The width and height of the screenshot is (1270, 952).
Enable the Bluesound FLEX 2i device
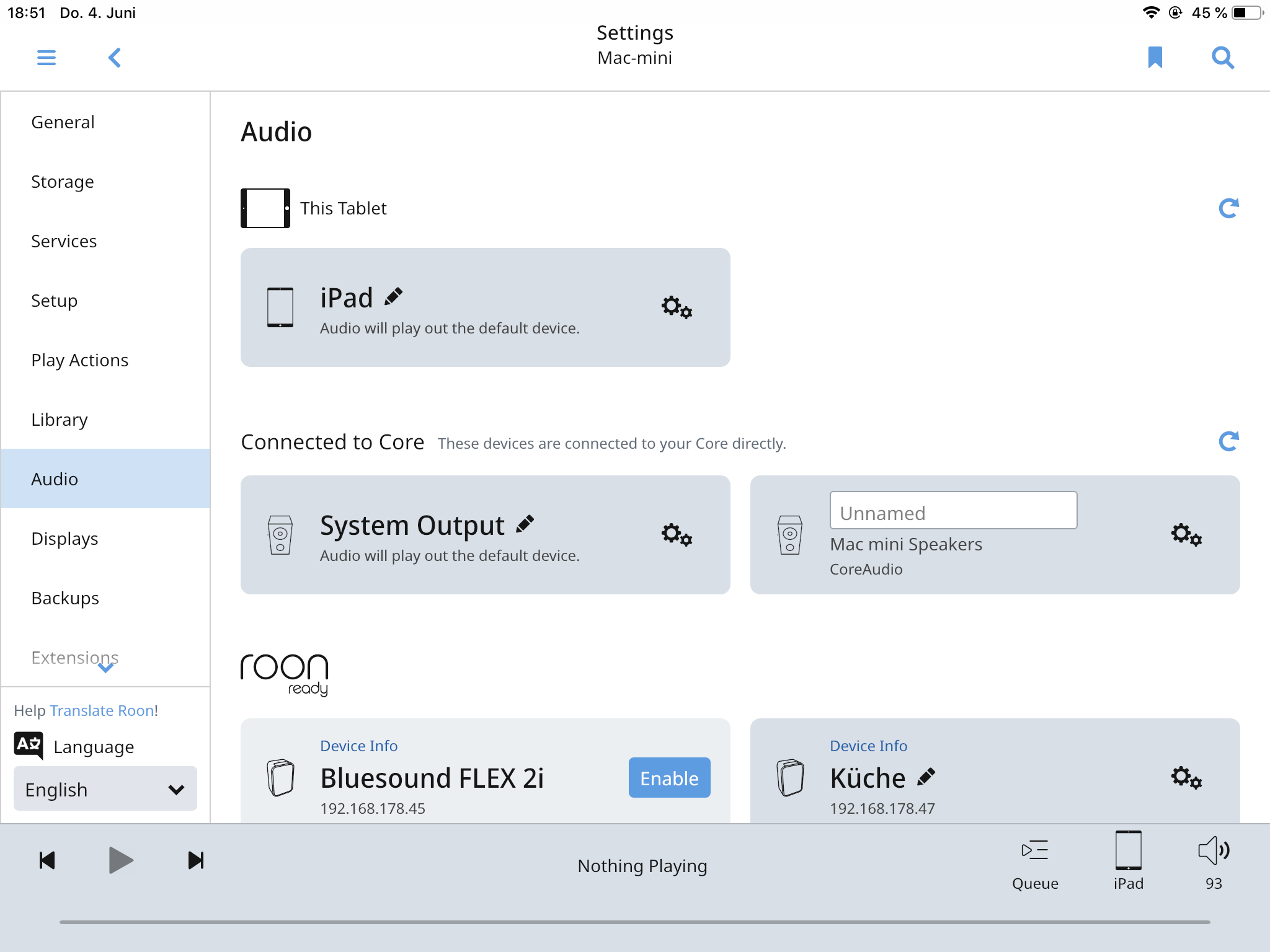(669, 777)
